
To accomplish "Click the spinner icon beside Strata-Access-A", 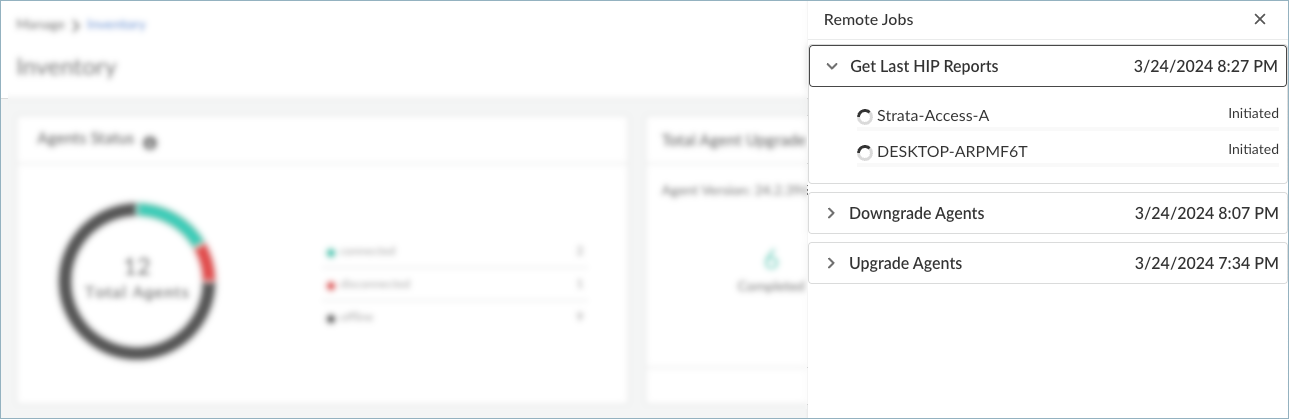I will coord(865,116).
